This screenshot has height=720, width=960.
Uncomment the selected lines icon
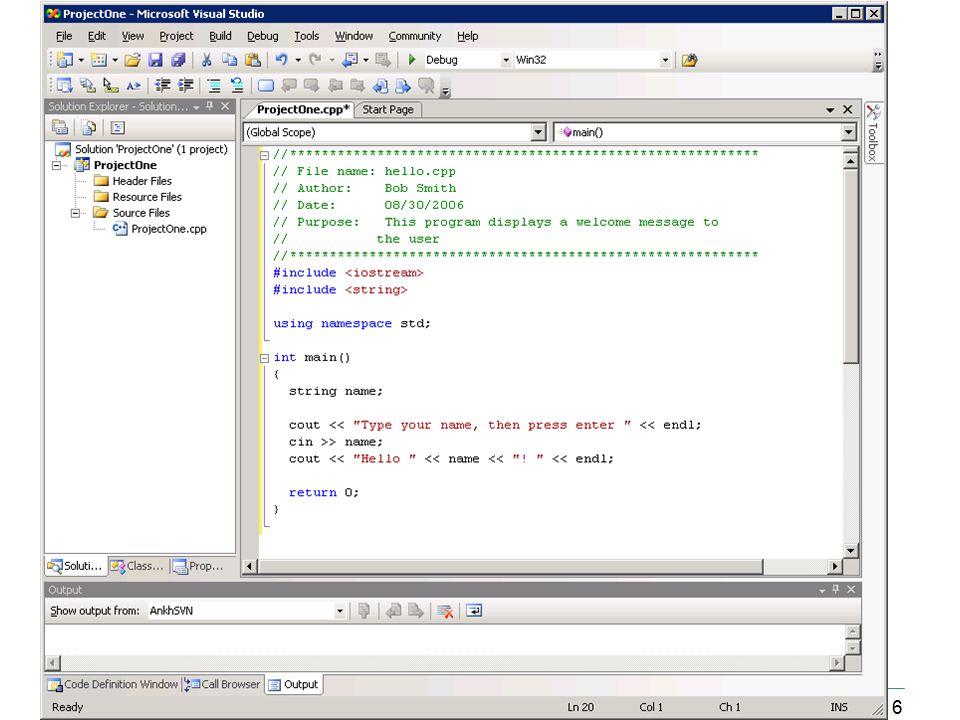pyautogui.click(x=237, y=86)
